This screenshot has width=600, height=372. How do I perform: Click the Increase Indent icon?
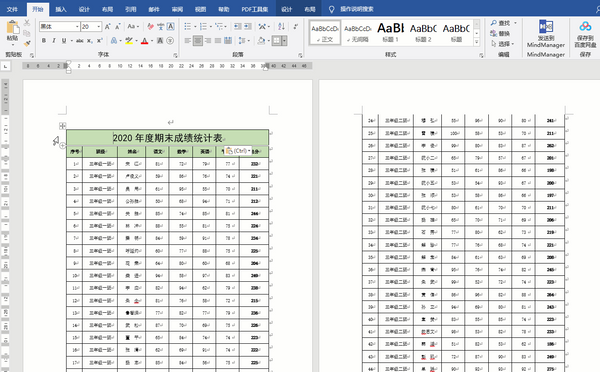click(x=248, y=26)
